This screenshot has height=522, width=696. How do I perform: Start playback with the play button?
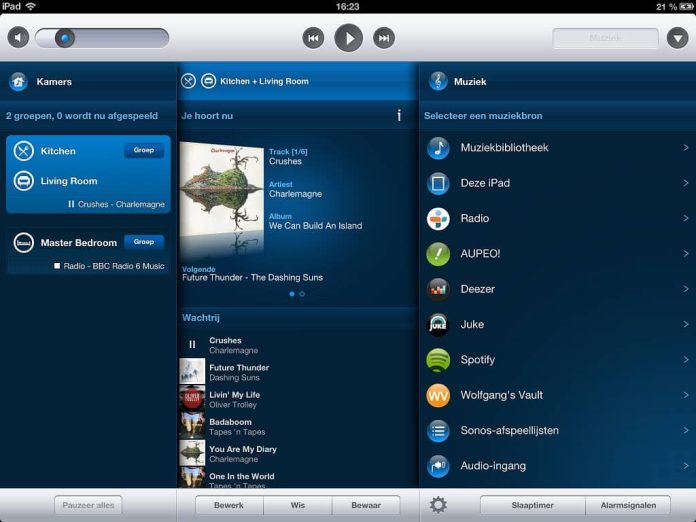(348, 38)
